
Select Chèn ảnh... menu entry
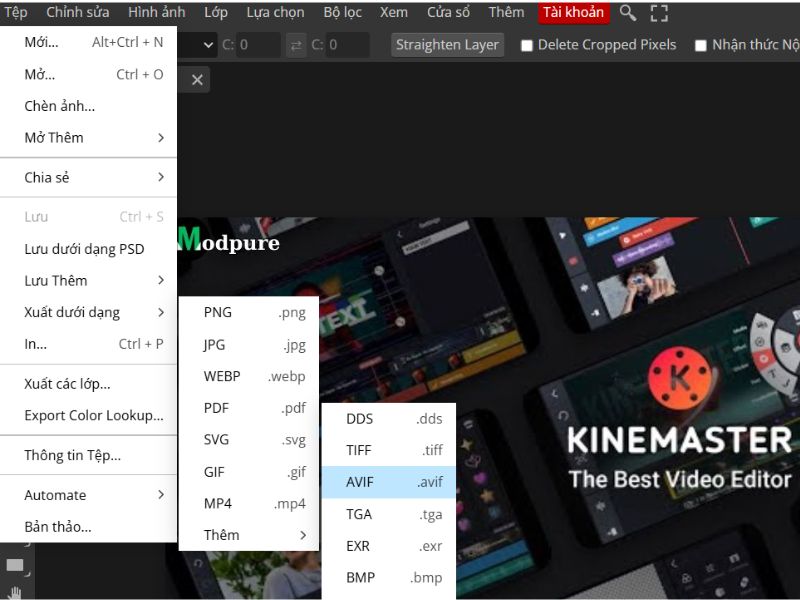[x=88, y=106]
